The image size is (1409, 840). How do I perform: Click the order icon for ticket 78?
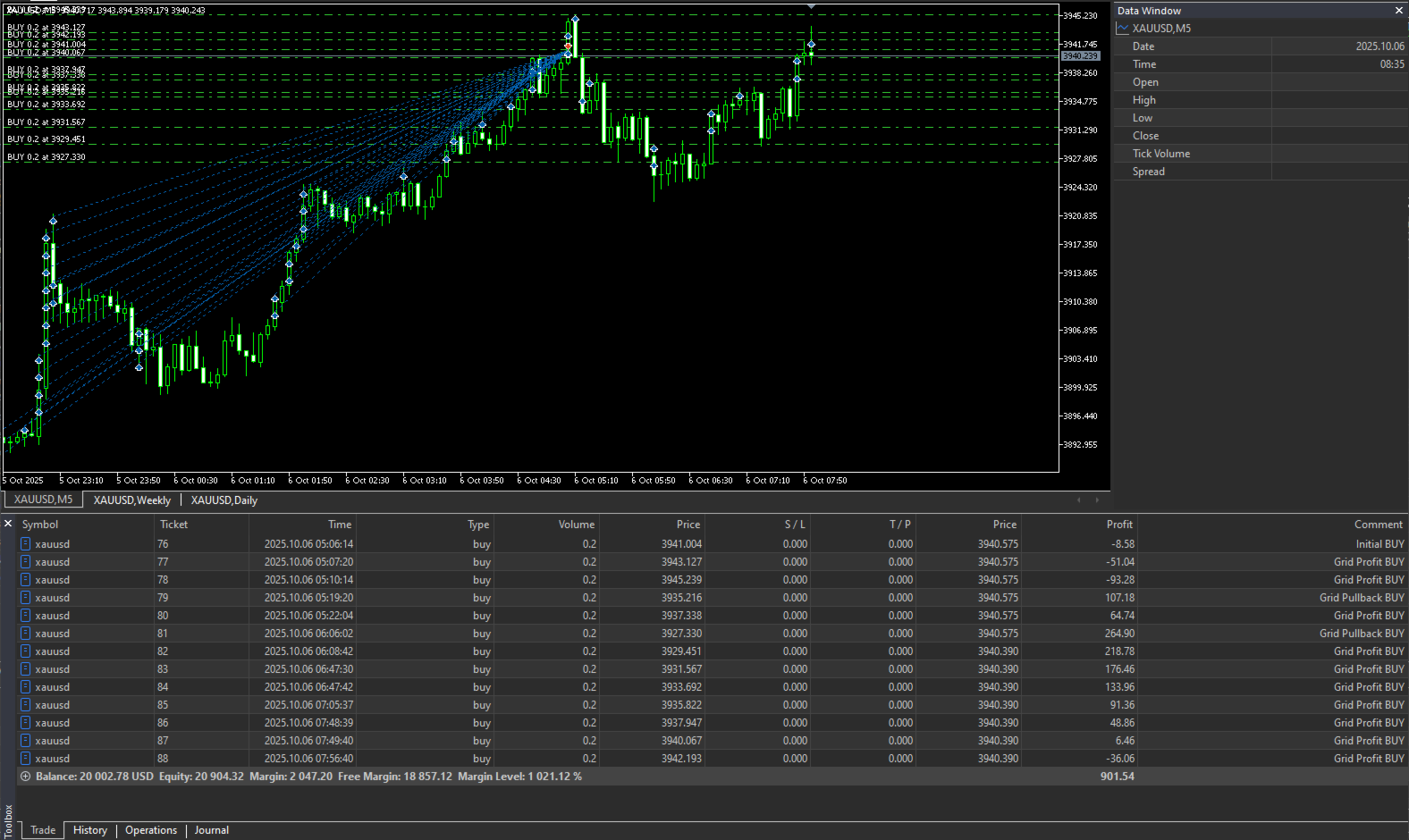click(x=25, y=579)
